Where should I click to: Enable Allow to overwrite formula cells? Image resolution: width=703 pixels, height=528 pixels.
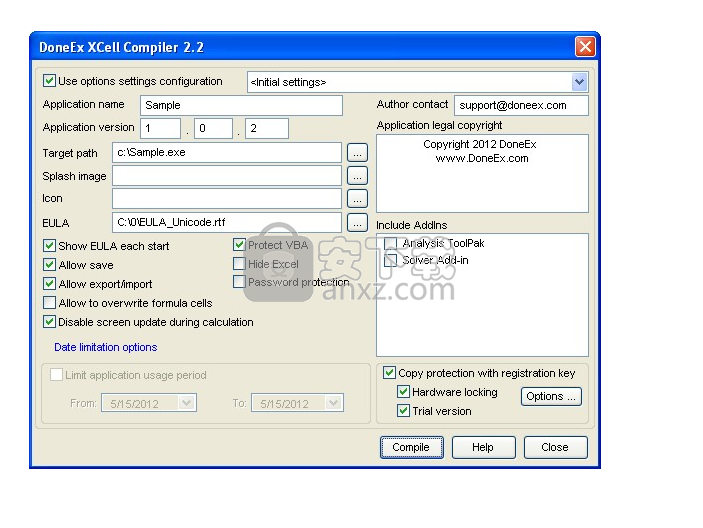[x=49, y=303]
